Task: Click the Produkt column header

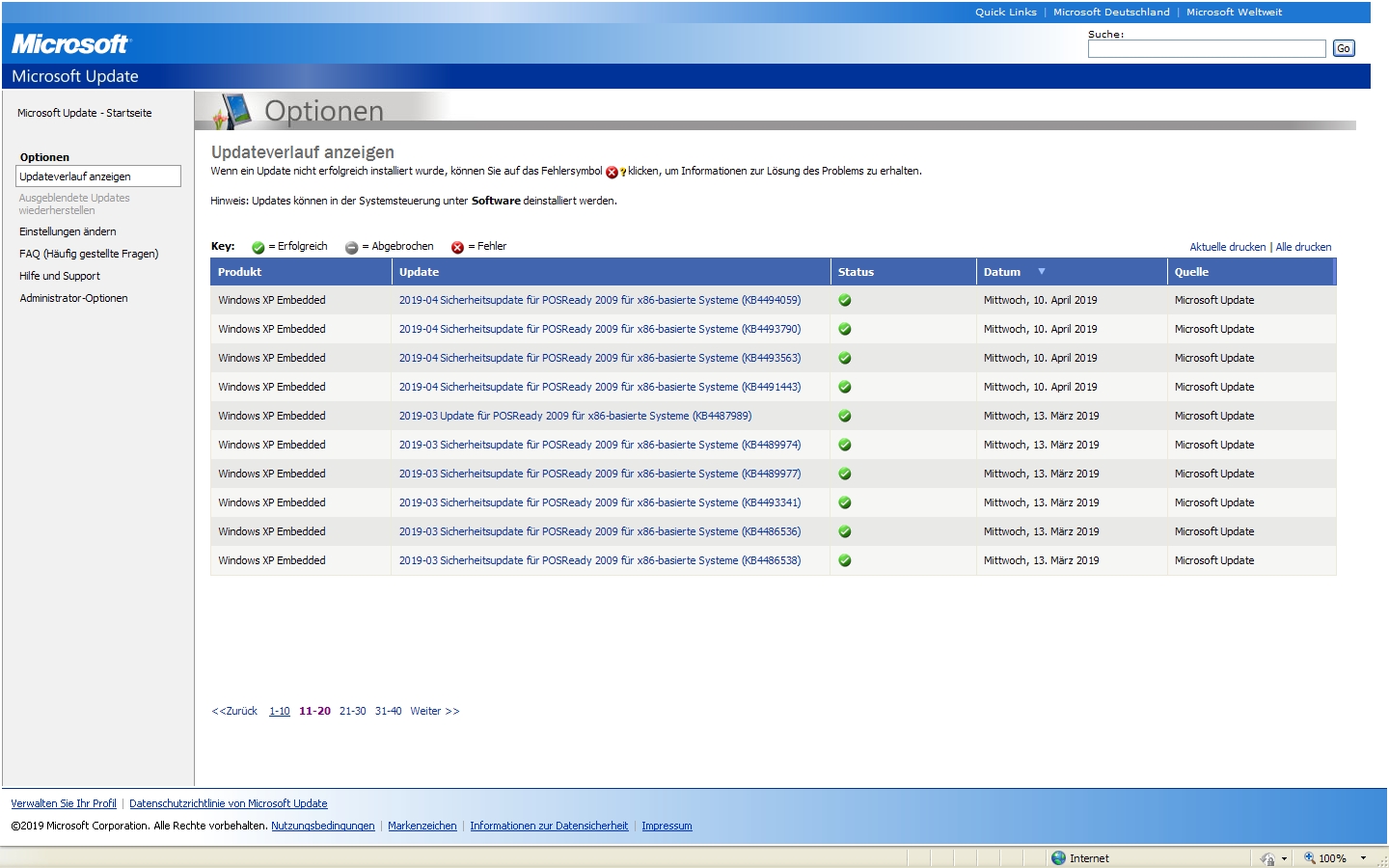Action: [x=301, y=272]
